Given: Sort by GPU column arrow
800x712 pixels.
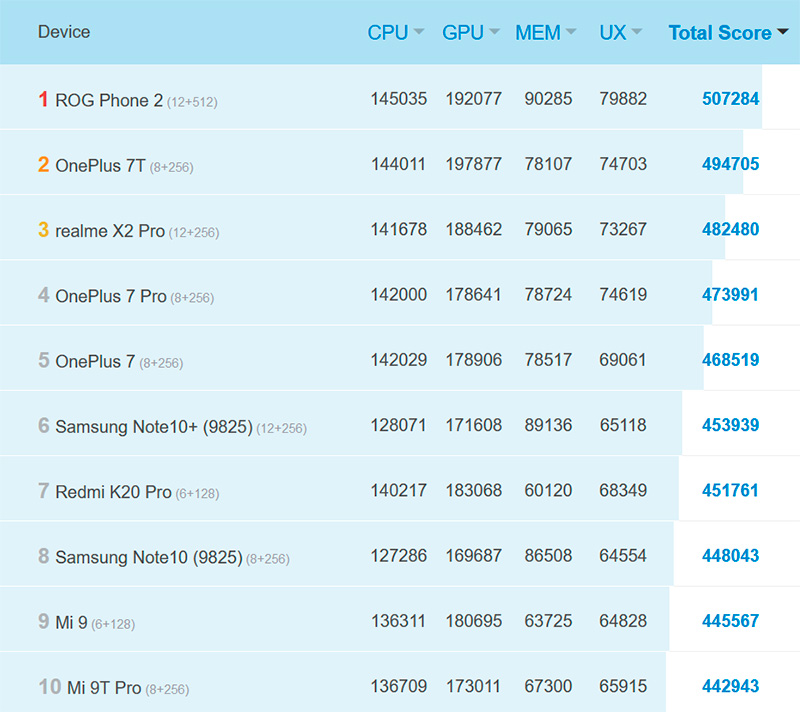Looking at the screenshot, I should (x=493, y=33).
